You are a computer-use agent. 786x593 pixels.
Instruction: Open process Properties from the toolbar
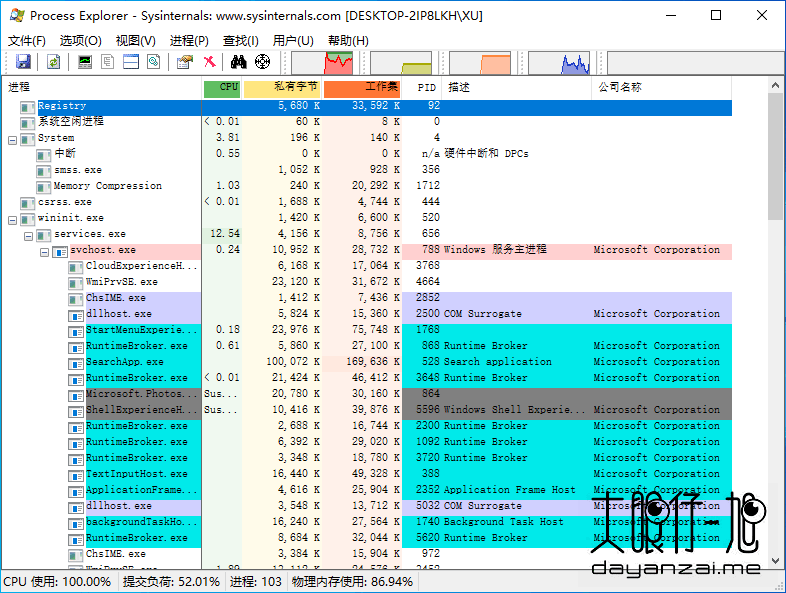pyautogui.click(x=184, y=62)
